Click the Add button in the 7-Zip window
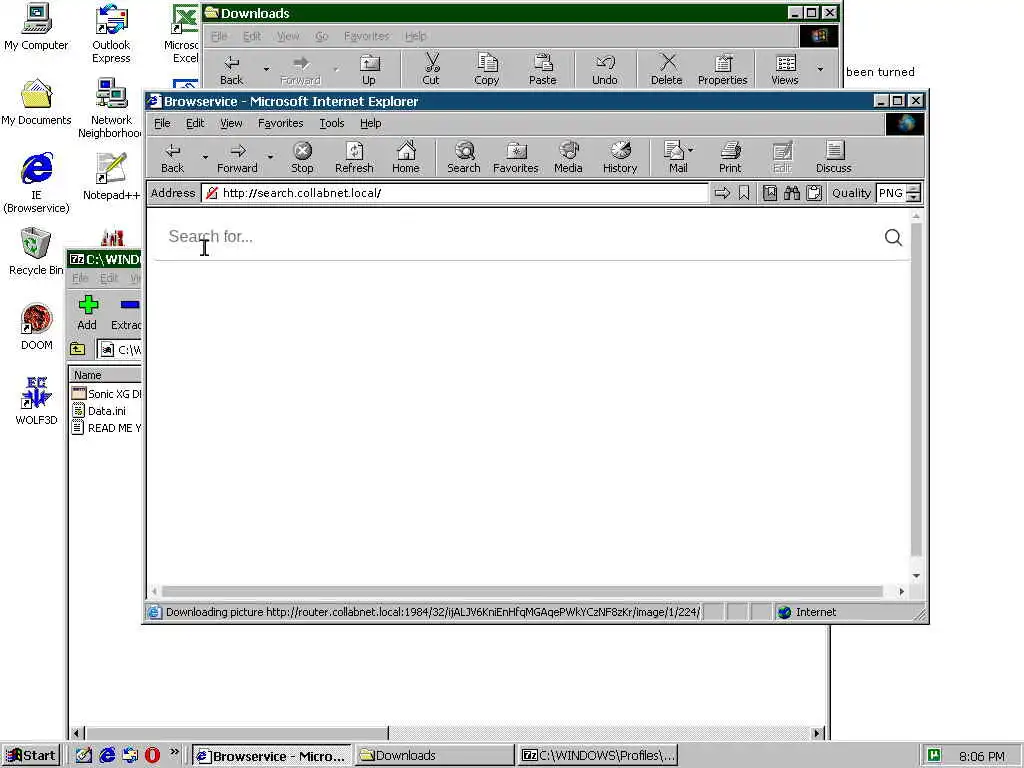 click(x=87, y=313)
